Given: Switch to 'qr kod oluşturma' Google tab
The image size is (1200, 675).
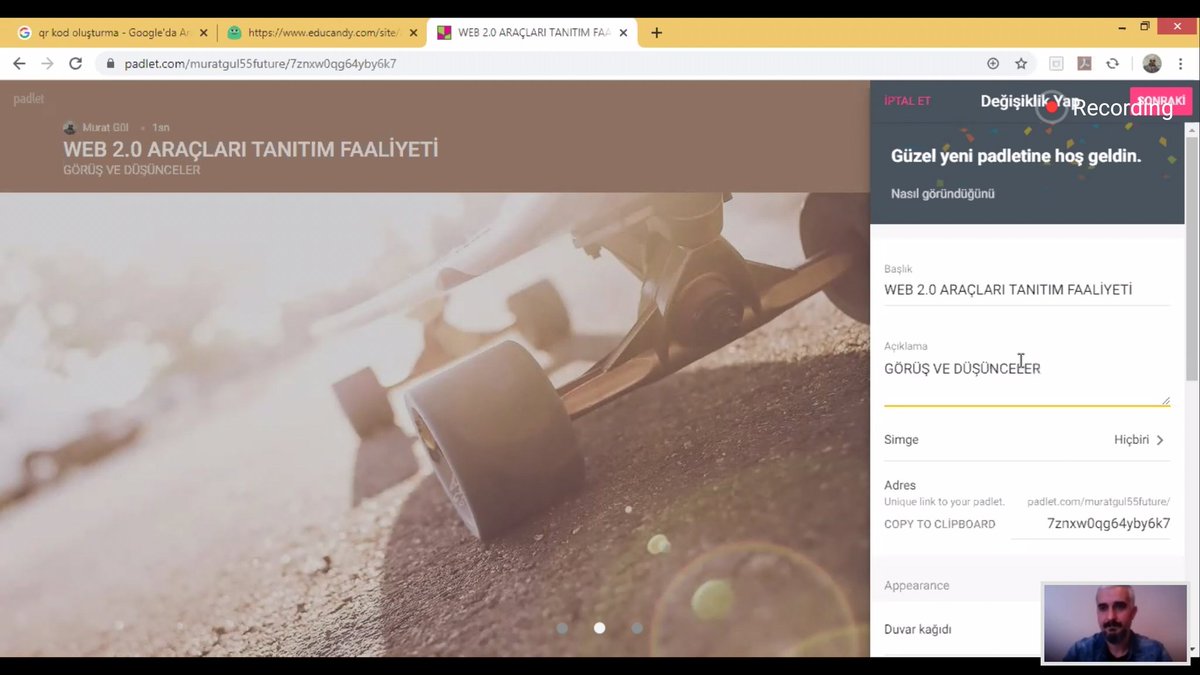Looking at the screenshot, I should pos(112,32).
